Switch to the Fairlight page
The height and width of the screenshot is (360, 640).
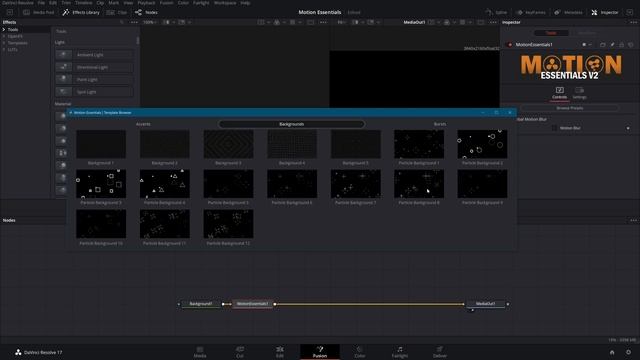point(400,352)
